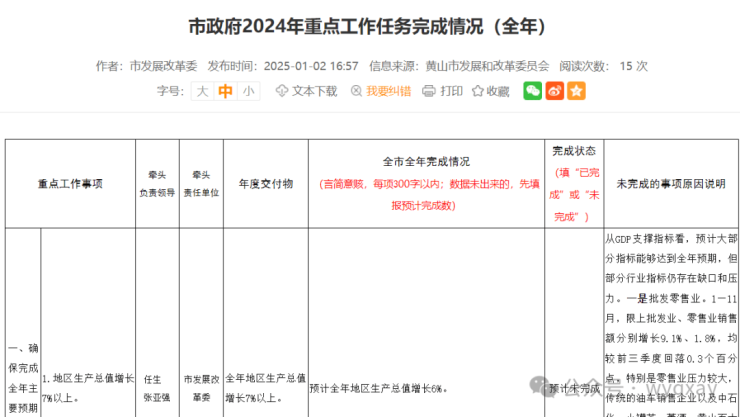Set font size to small (小)

(x=248, y=91)
